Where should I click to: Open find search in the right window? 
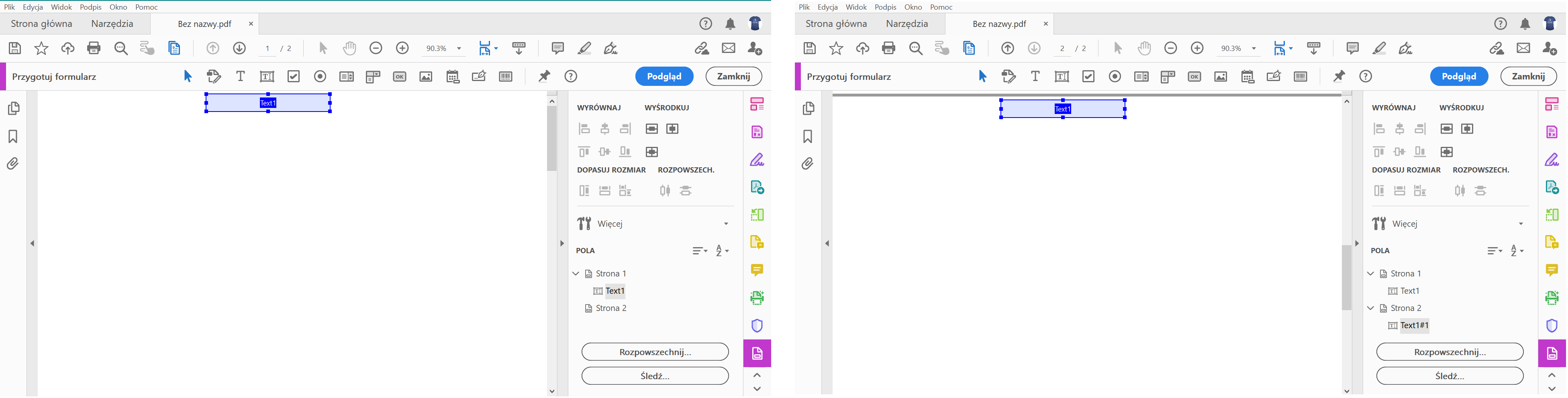click(915, 49)
